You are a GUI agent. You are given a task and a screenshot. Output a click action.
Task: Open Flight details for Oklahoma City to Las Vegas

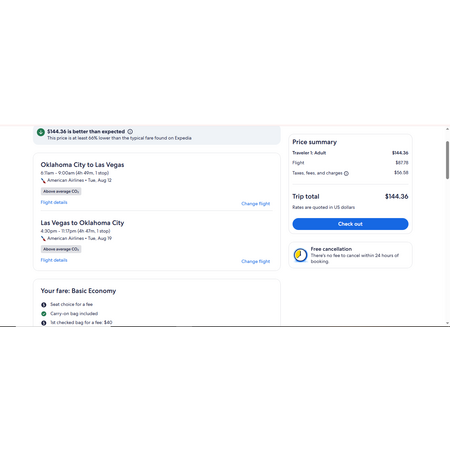[54, 202]
